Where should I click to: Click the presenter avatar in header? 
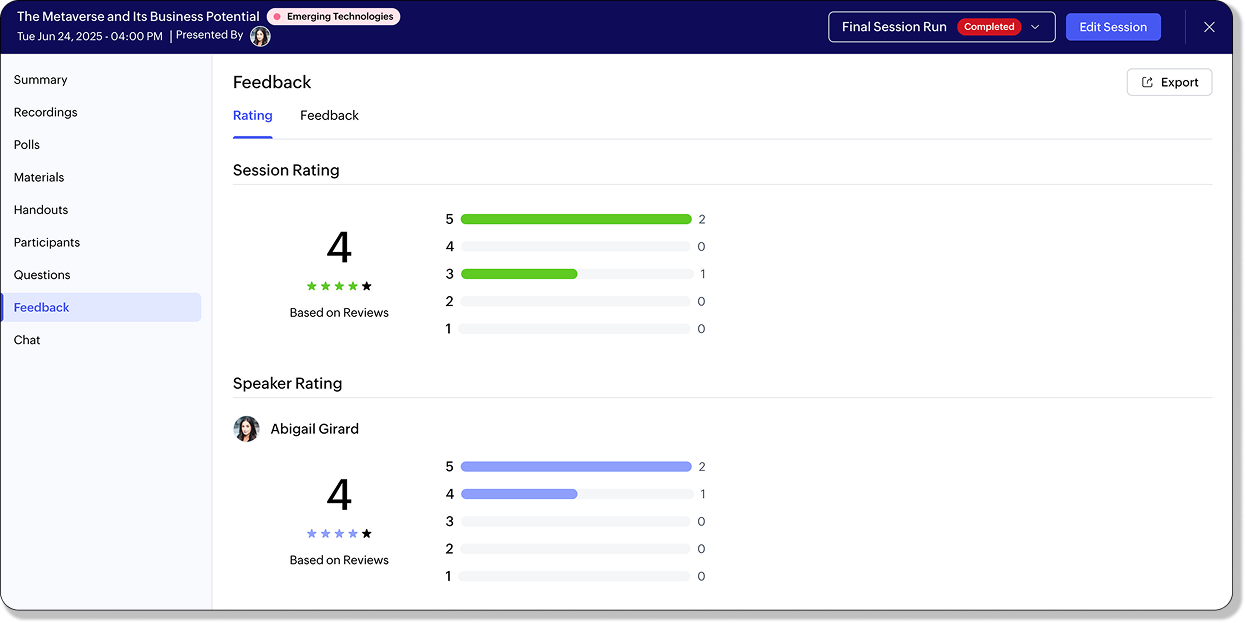[x=260, y=36]
